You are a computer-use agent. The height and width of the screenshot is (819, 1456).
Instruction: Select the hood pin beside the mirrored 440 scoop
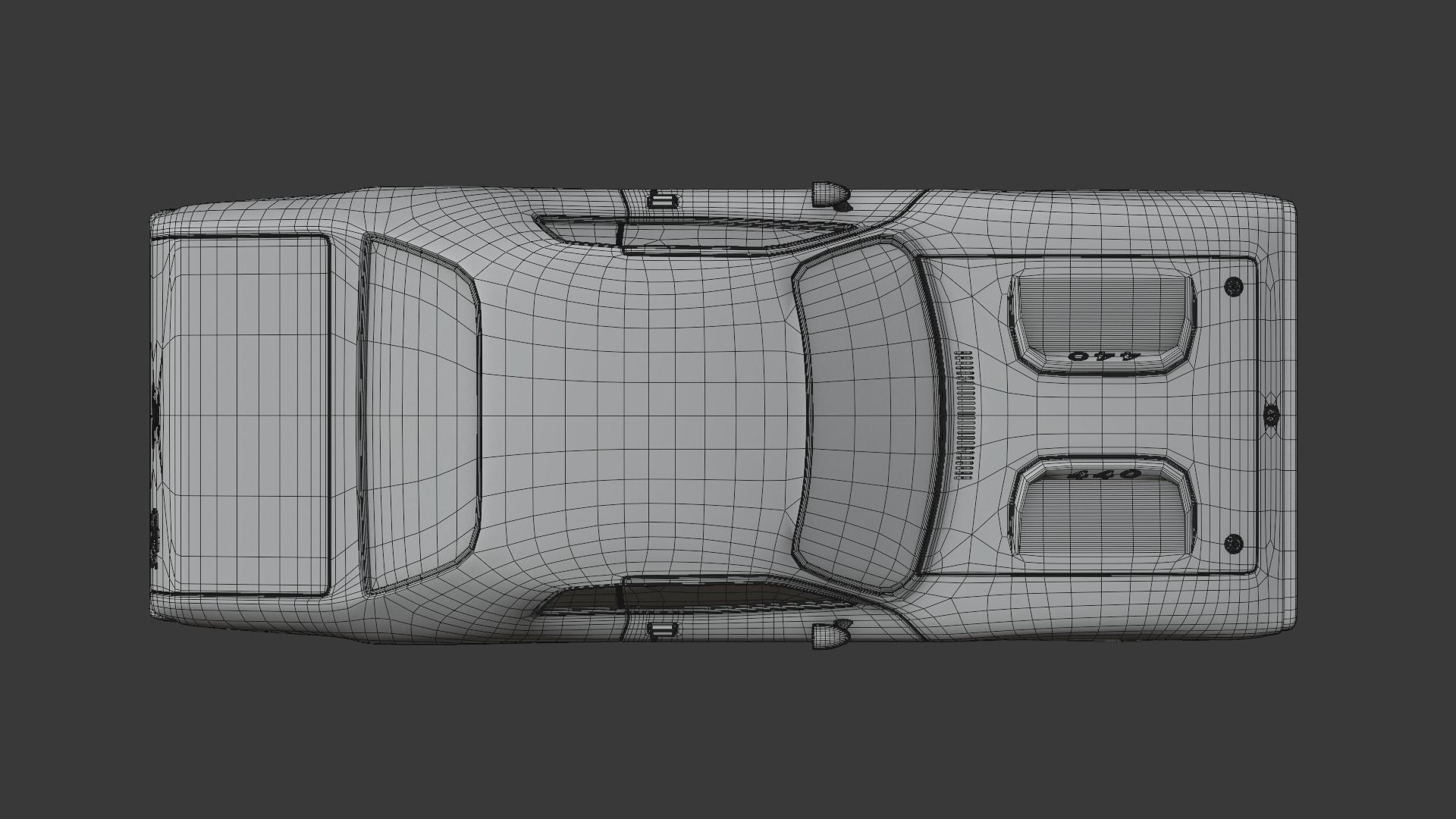[x=1234, y=287]
